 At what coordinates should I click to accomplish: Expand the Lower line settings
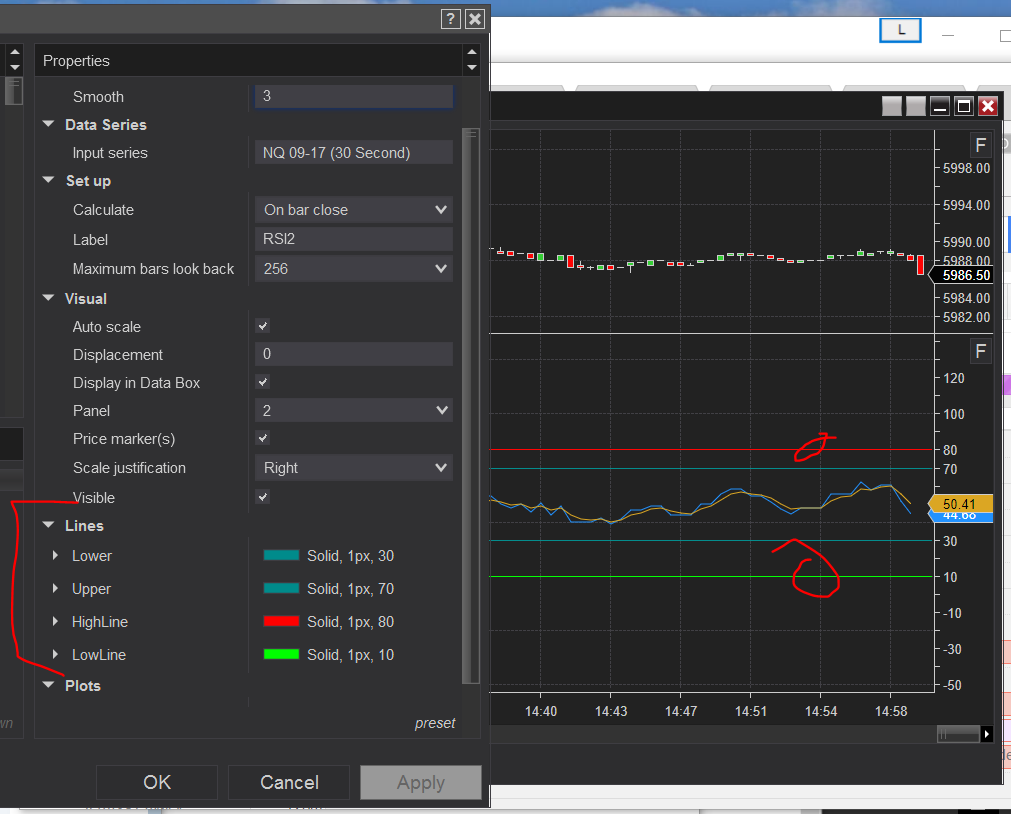click(x=55, y=555)
